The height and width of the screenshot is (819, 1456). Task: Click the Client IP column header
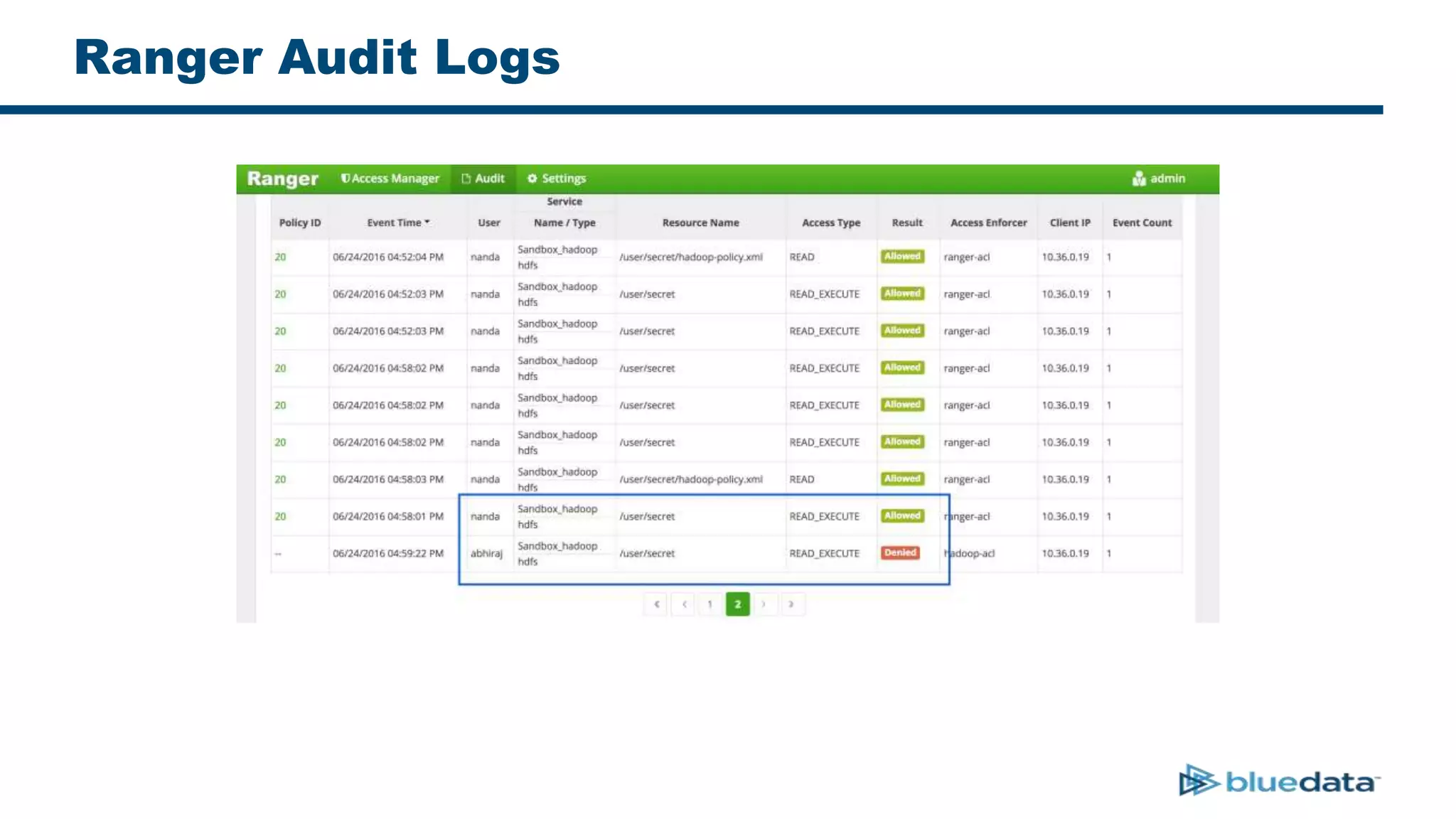(x=1070, y=223)
